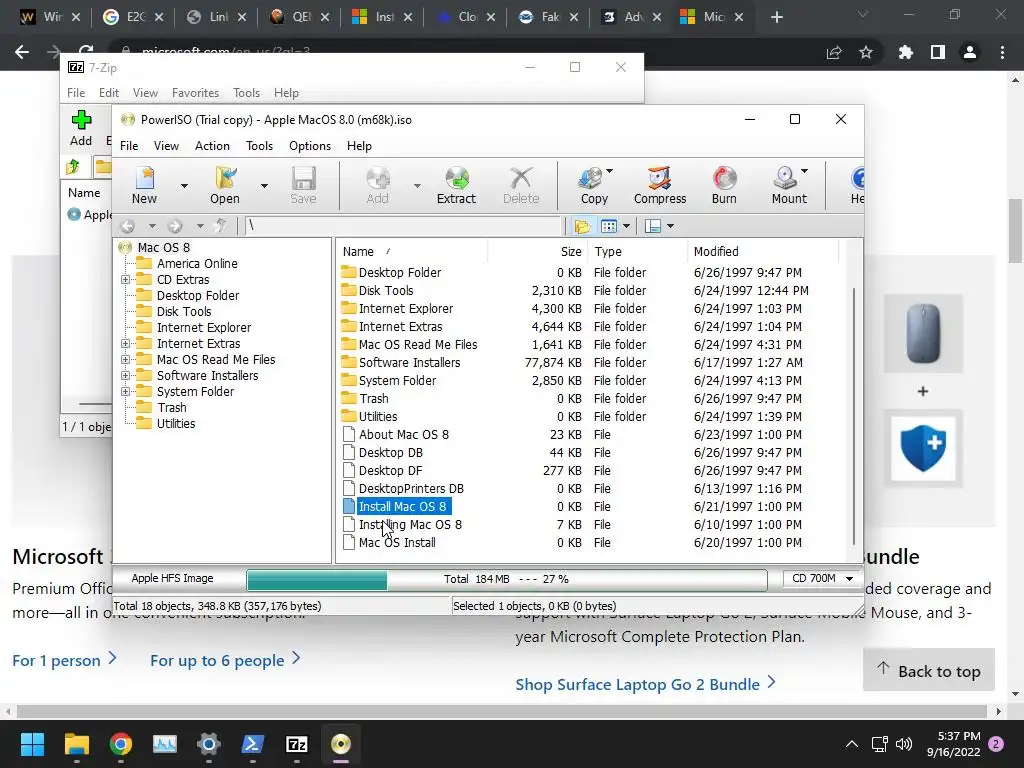
Task: Open File Explorer from the taskbar
Action: point(76,744)
